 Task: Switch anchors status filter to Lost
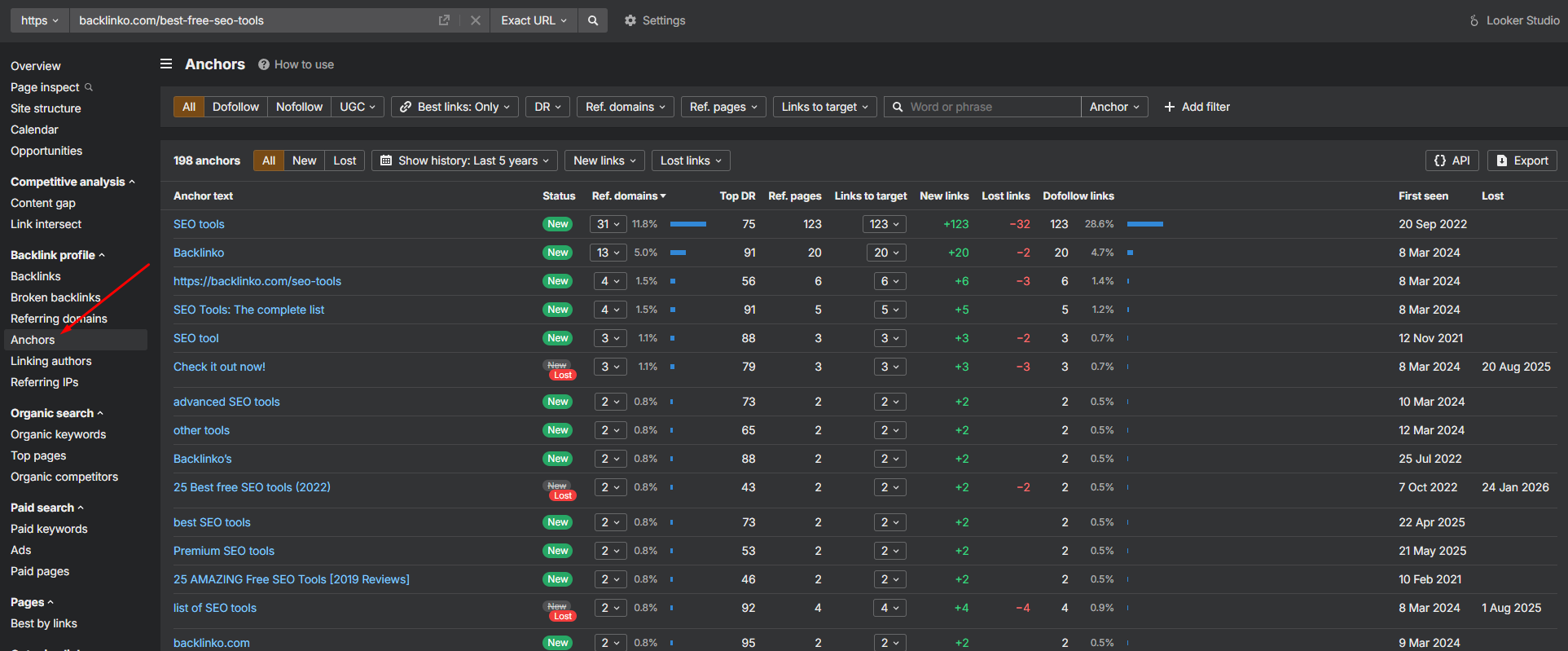click(345, 161)
